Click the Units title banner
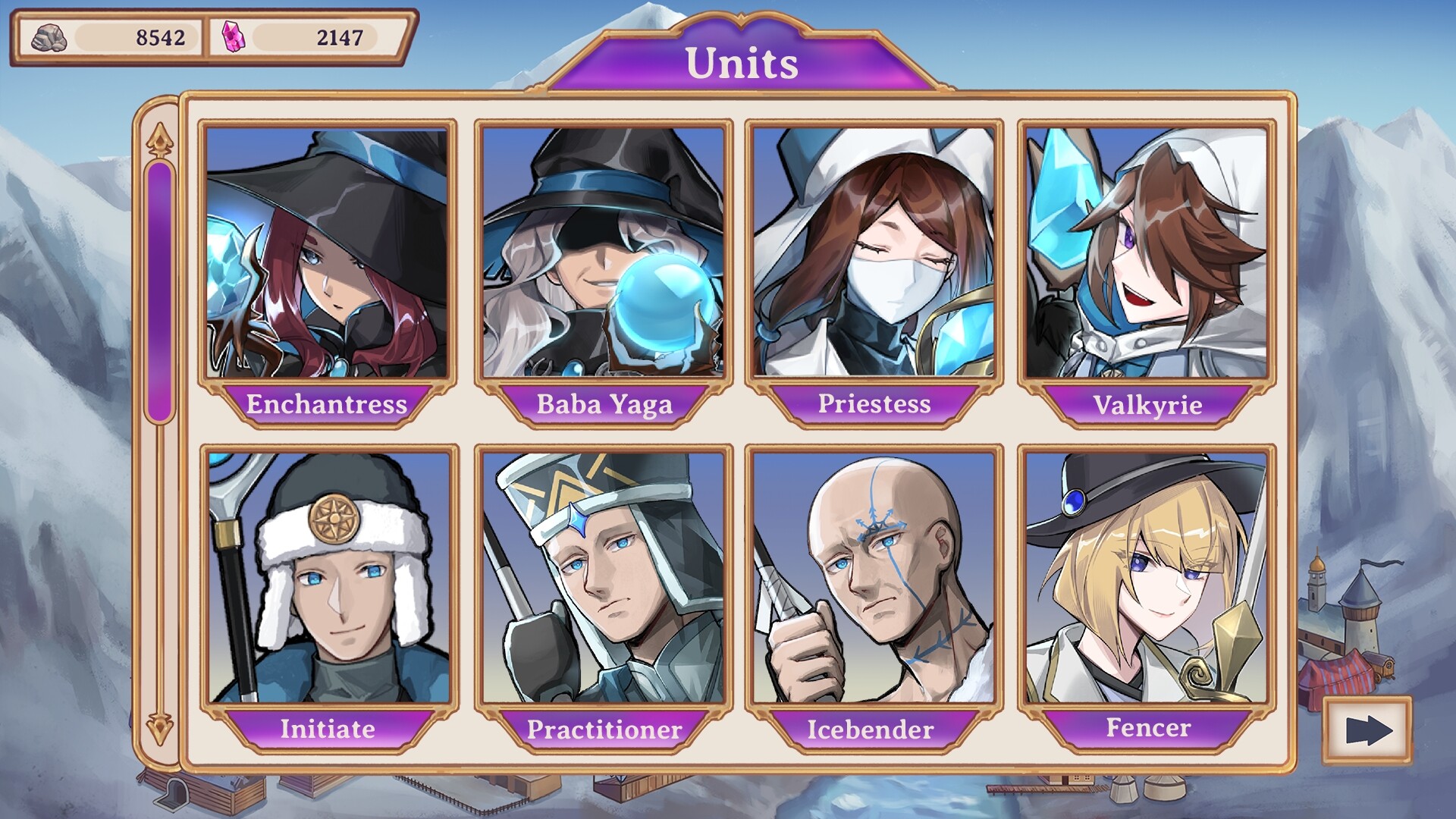Viewport: 1456px width, 819px height. (x=742, y=63)
